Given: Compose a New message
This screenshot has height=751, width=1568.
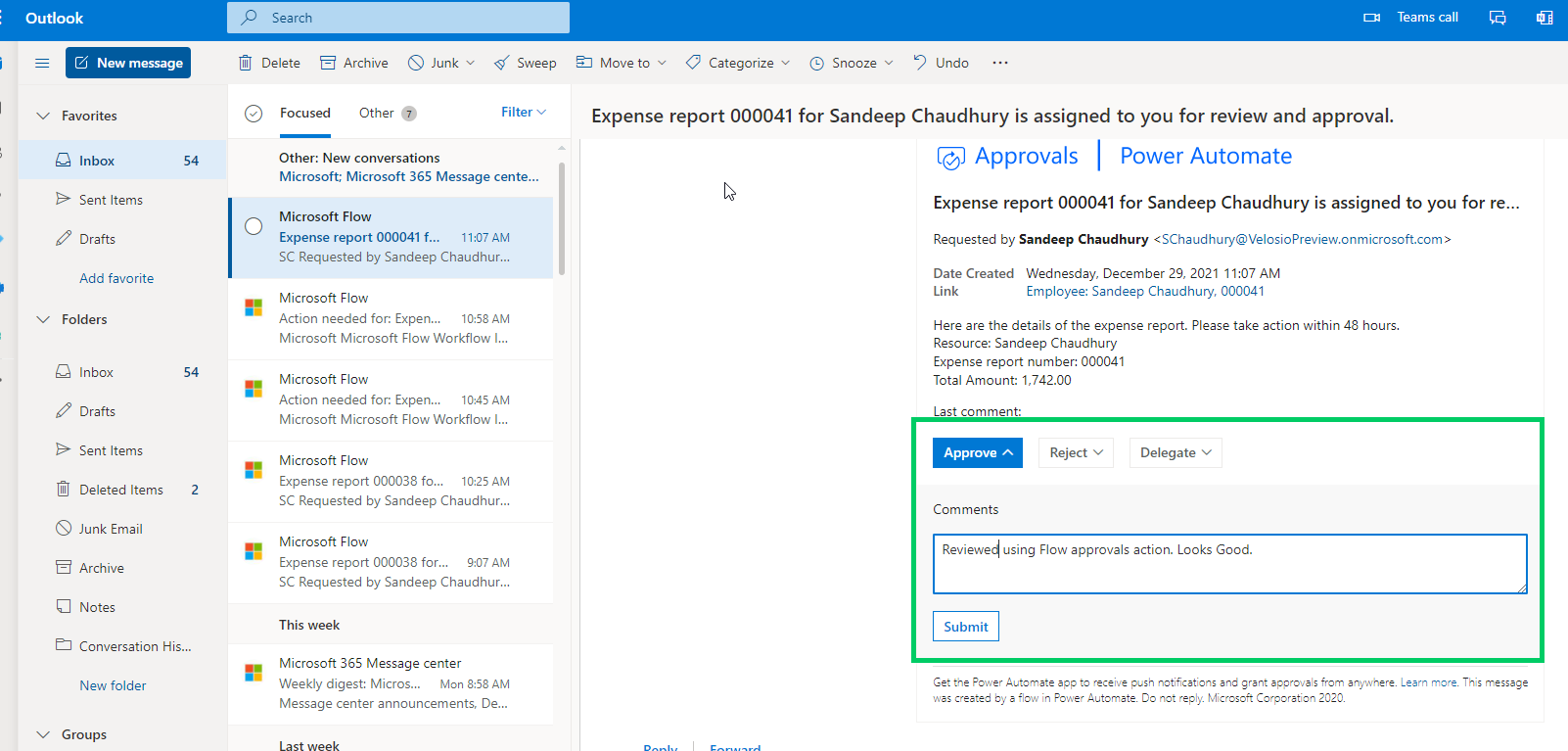Looking at the screenshot, I should tap(128, 63).
